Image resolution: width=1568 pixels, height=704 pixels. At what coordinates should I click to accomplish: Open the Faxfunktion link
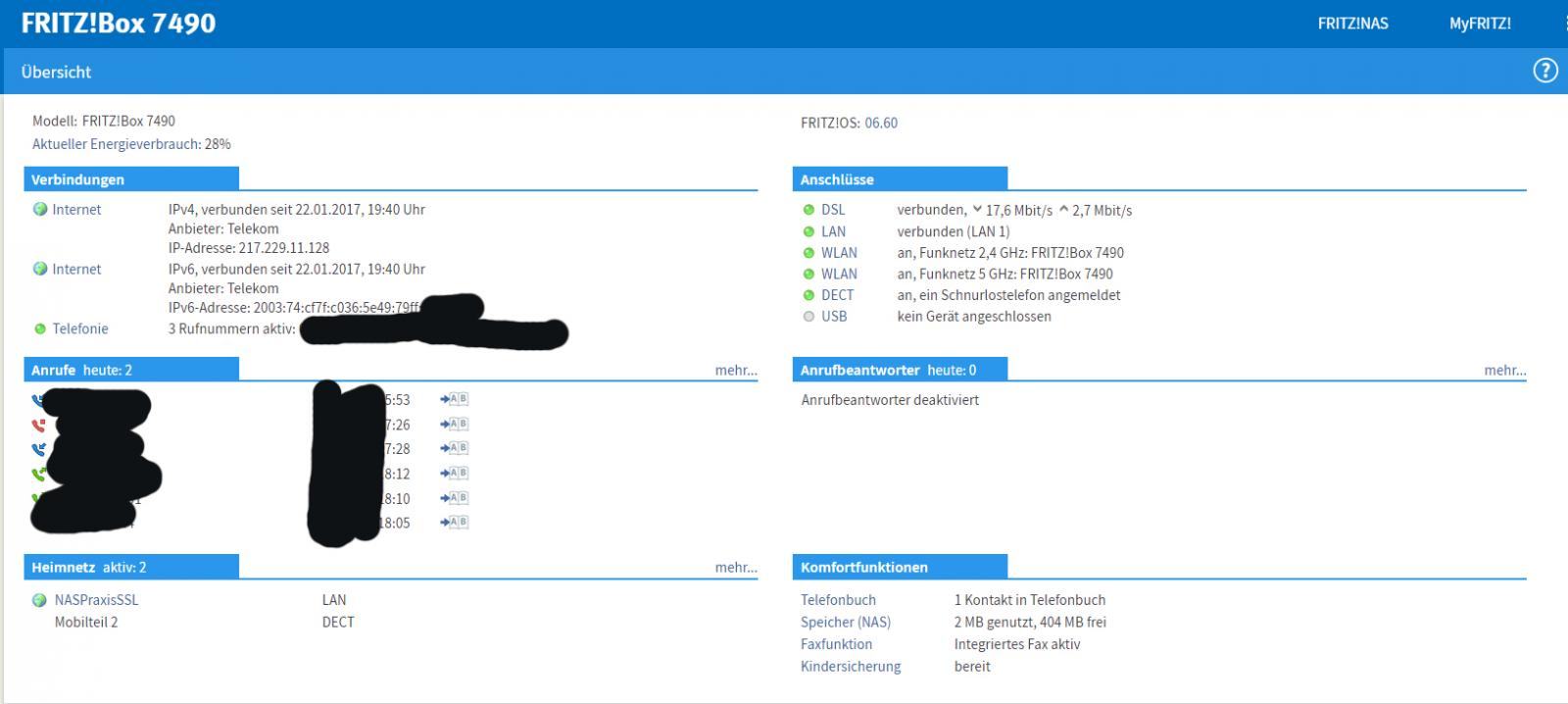click(x=836, y=644)
